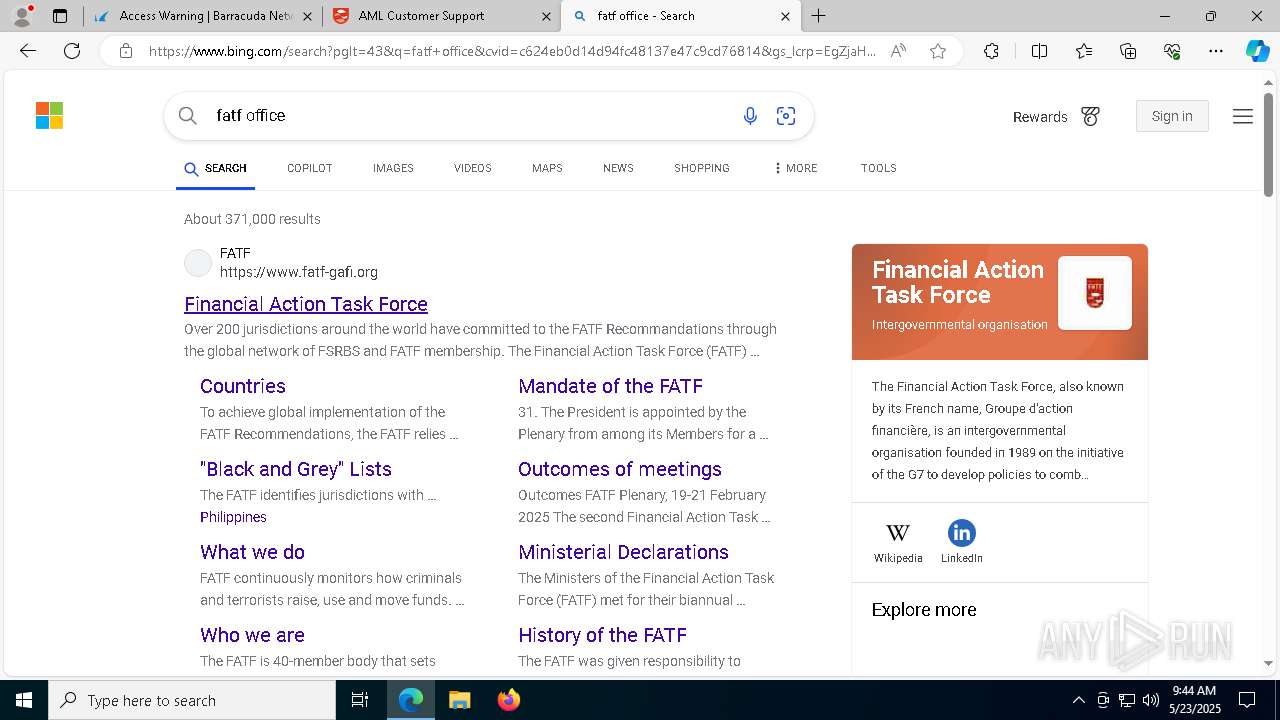Click the FATF logo thumbnail
This screenshot has width=1280, height=720.
click(x=1095, y=293)
